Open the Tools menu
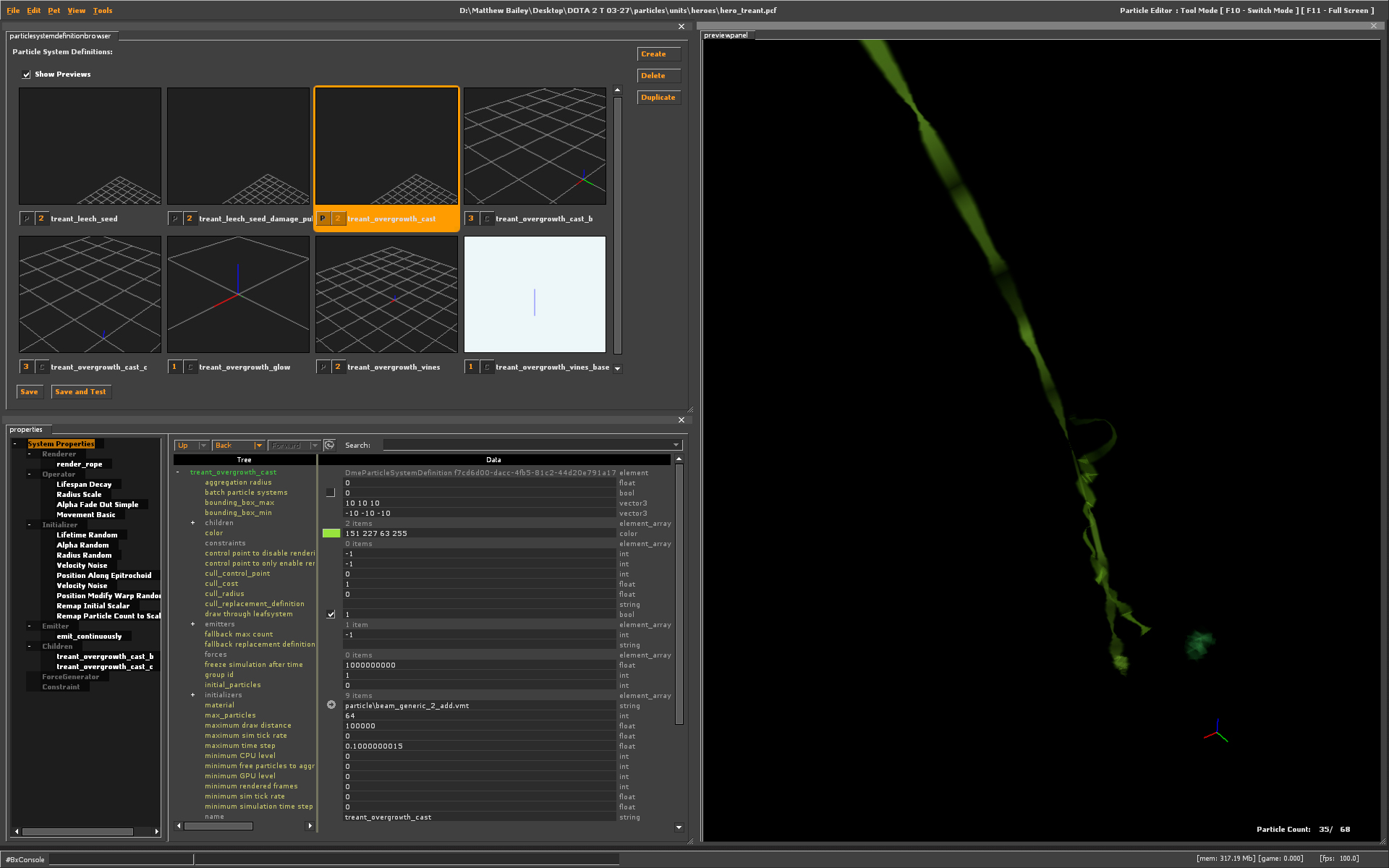1389x868 pixels. click(x=103, y=11)
